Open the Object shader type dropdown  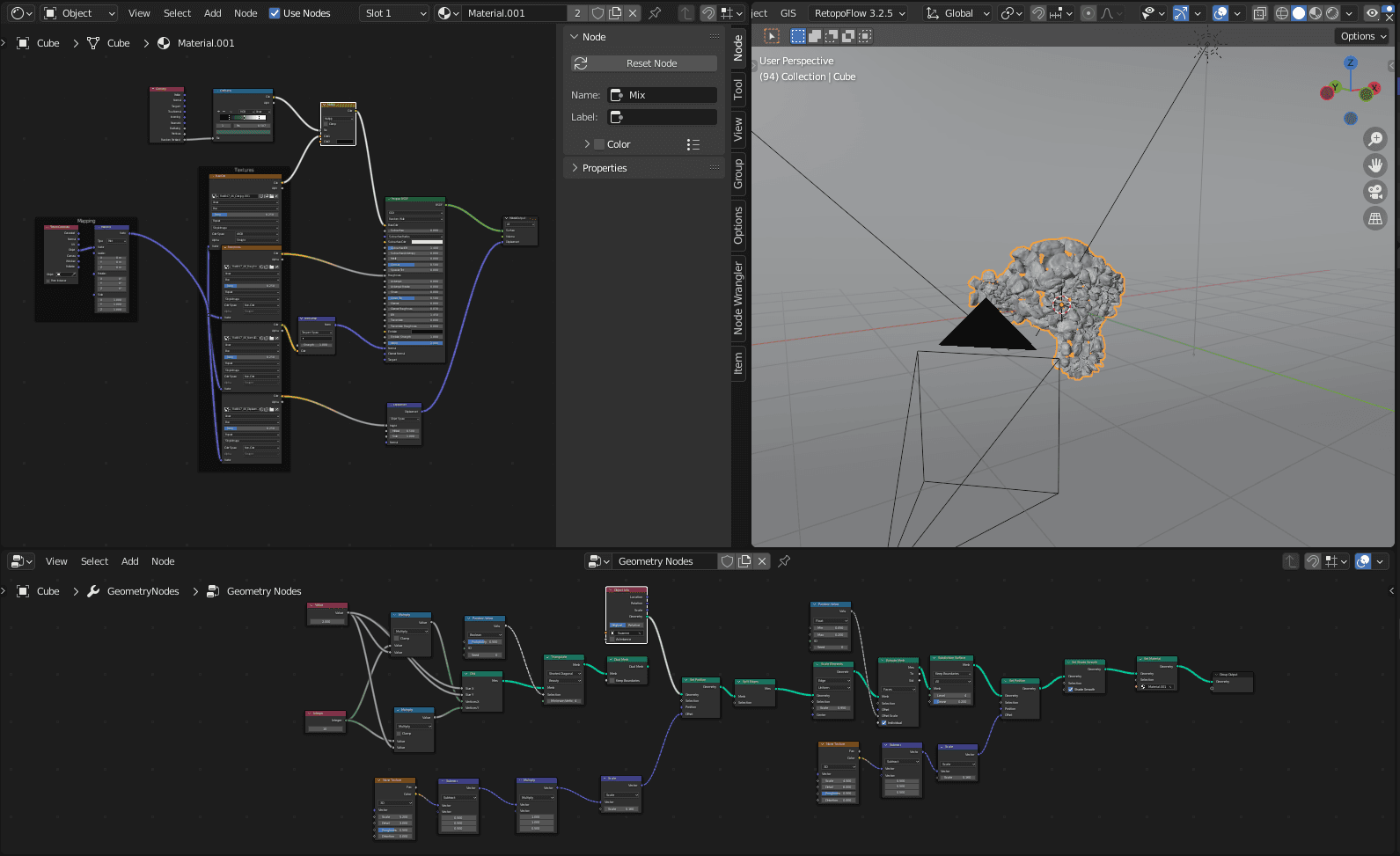pos(79,13)
